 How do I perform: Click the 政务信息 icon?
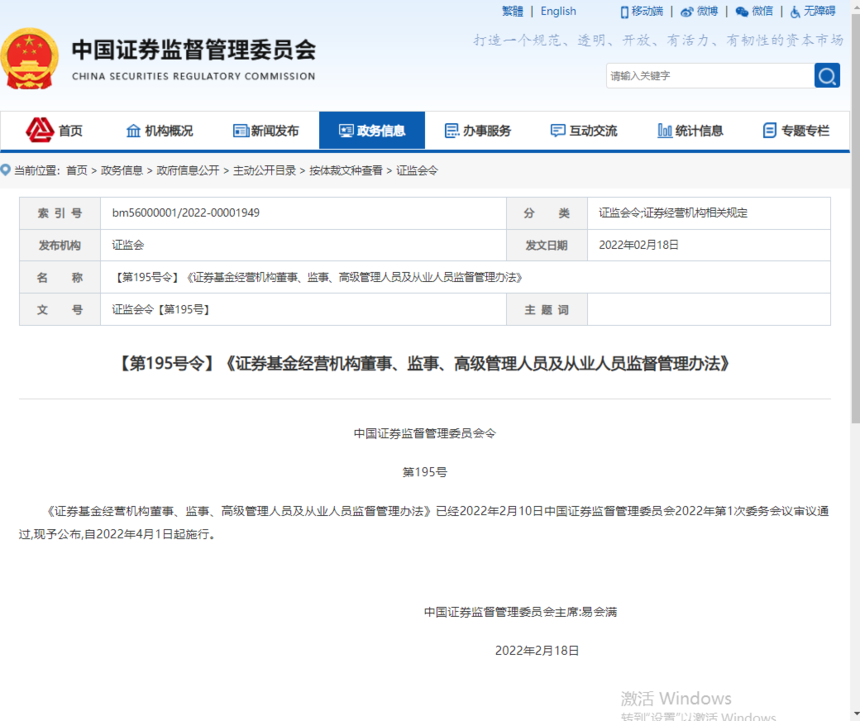pyautogui.click(x=346, y=130)
